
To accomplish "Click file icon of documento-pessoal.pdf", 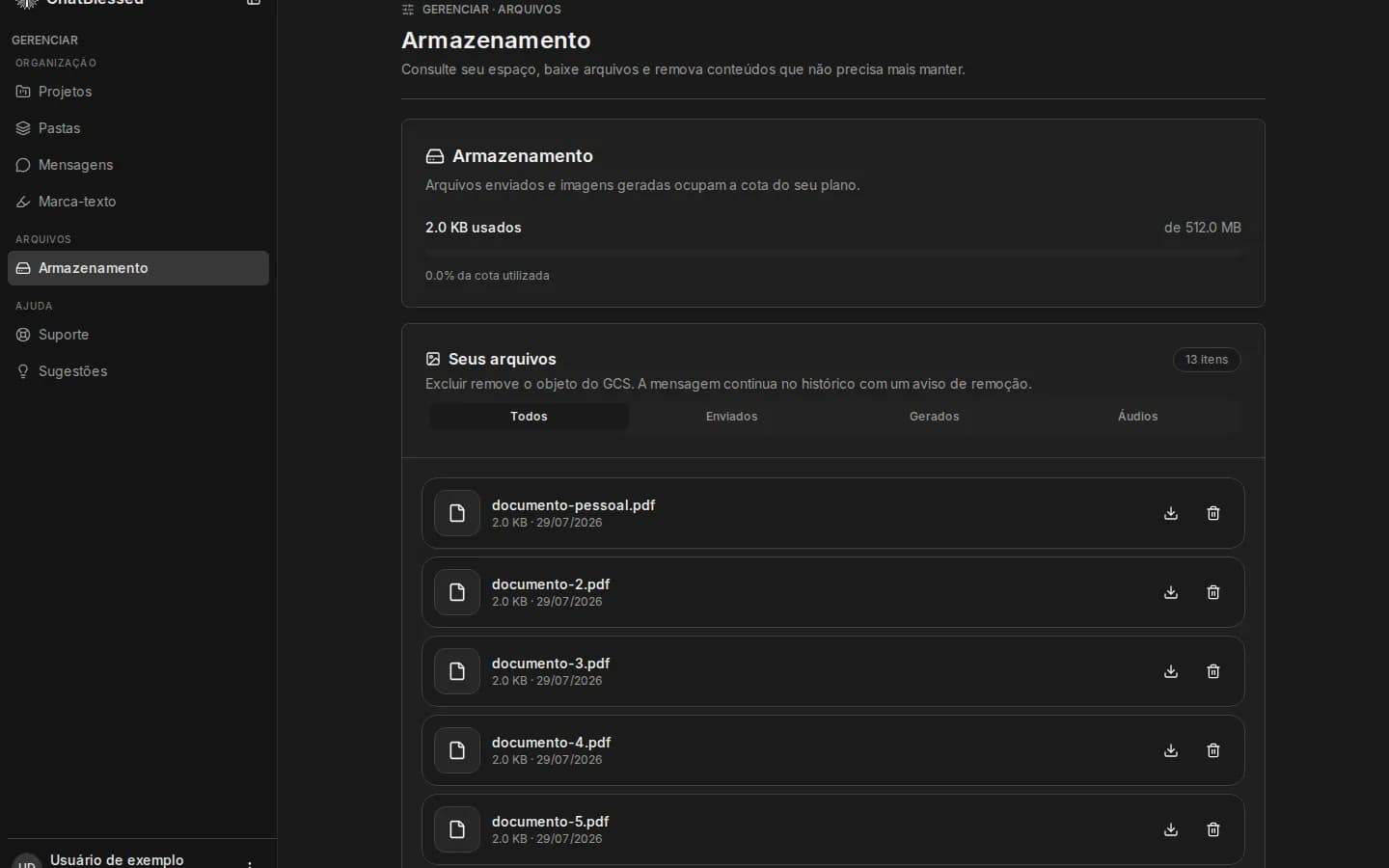I will click(x=457, y=513).
